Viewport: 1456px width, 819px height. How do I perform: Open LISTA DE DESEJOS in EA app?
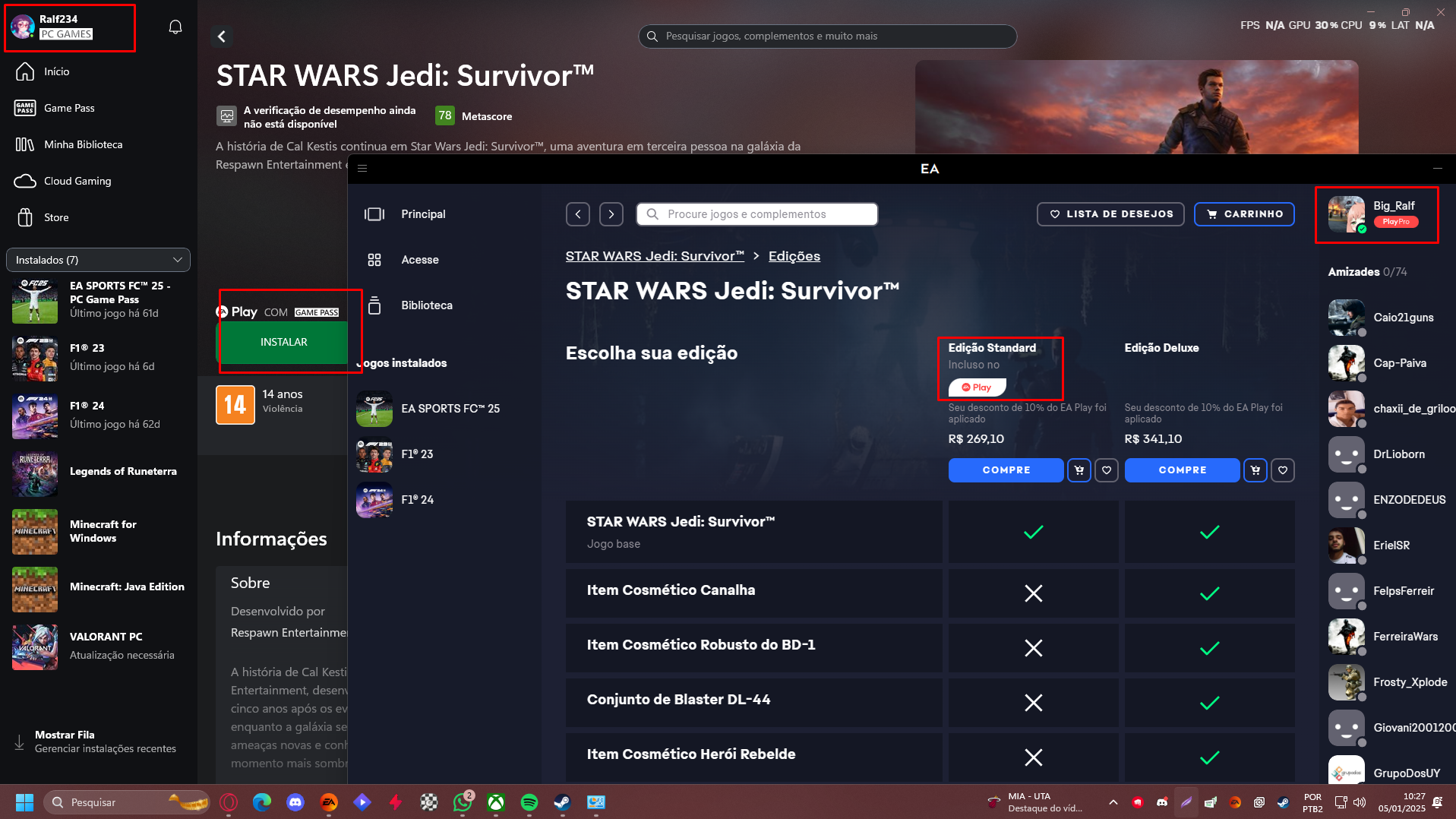(x=1110, y=214)
